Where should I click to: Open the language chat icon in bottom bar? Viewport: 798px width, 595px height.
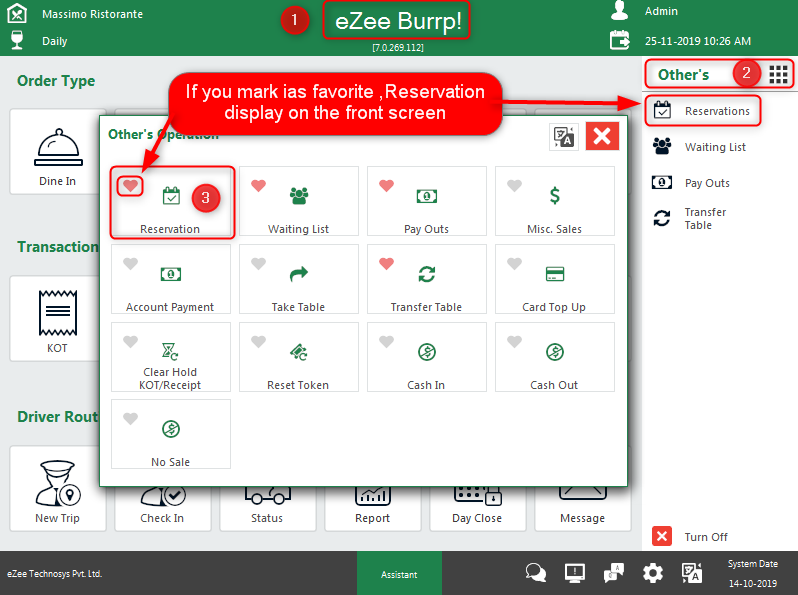(614, 573)
